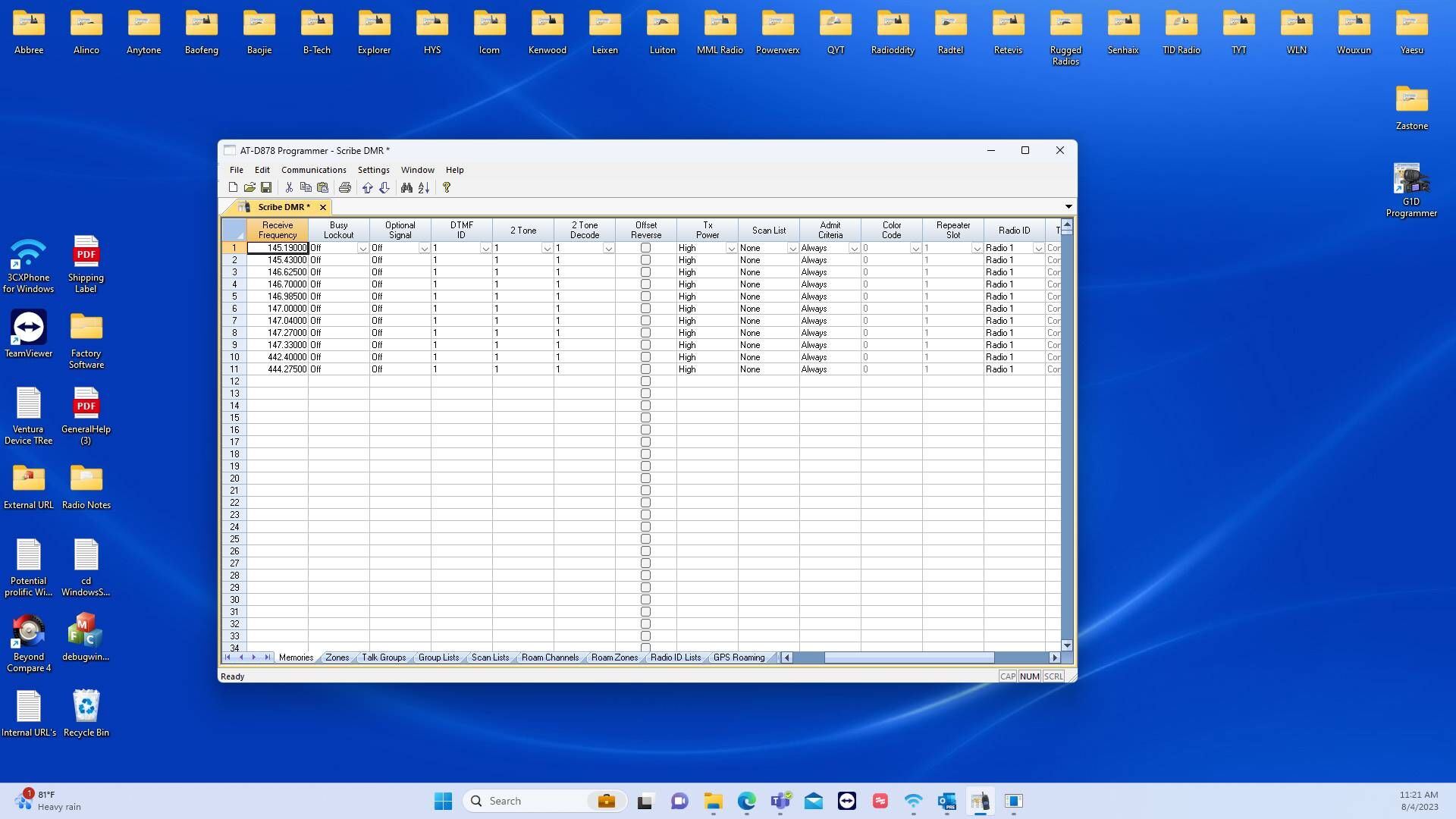1456x819 pixels.
Task: Expand 2 Tone Decode dropdown in row 1
Action: pyautogui.click(x=608, y=249)
